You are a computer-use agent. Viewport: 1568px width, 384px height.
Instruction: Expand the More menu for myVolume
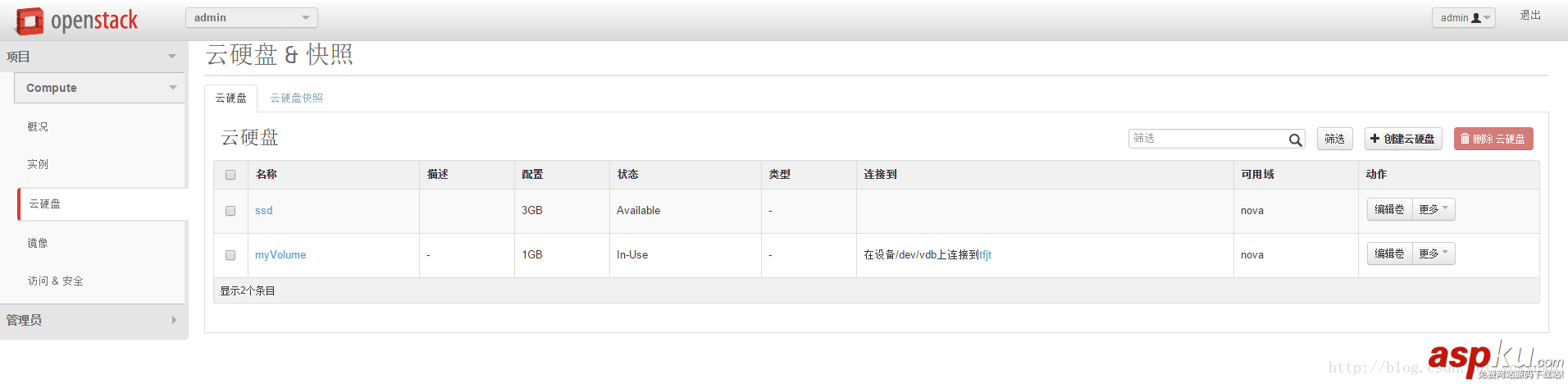1434,254
